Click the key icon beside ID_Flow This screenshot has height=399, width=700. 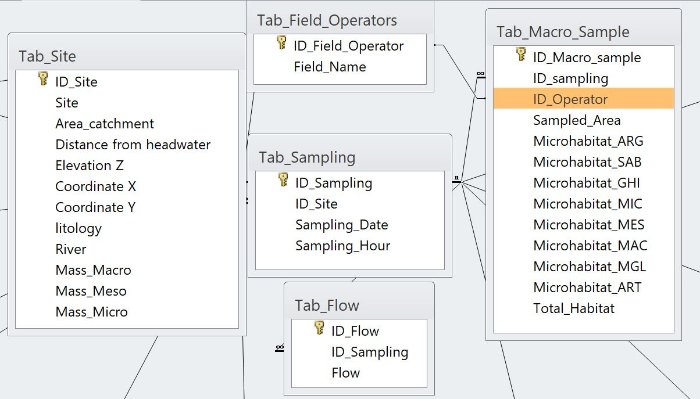coord(319,328)
